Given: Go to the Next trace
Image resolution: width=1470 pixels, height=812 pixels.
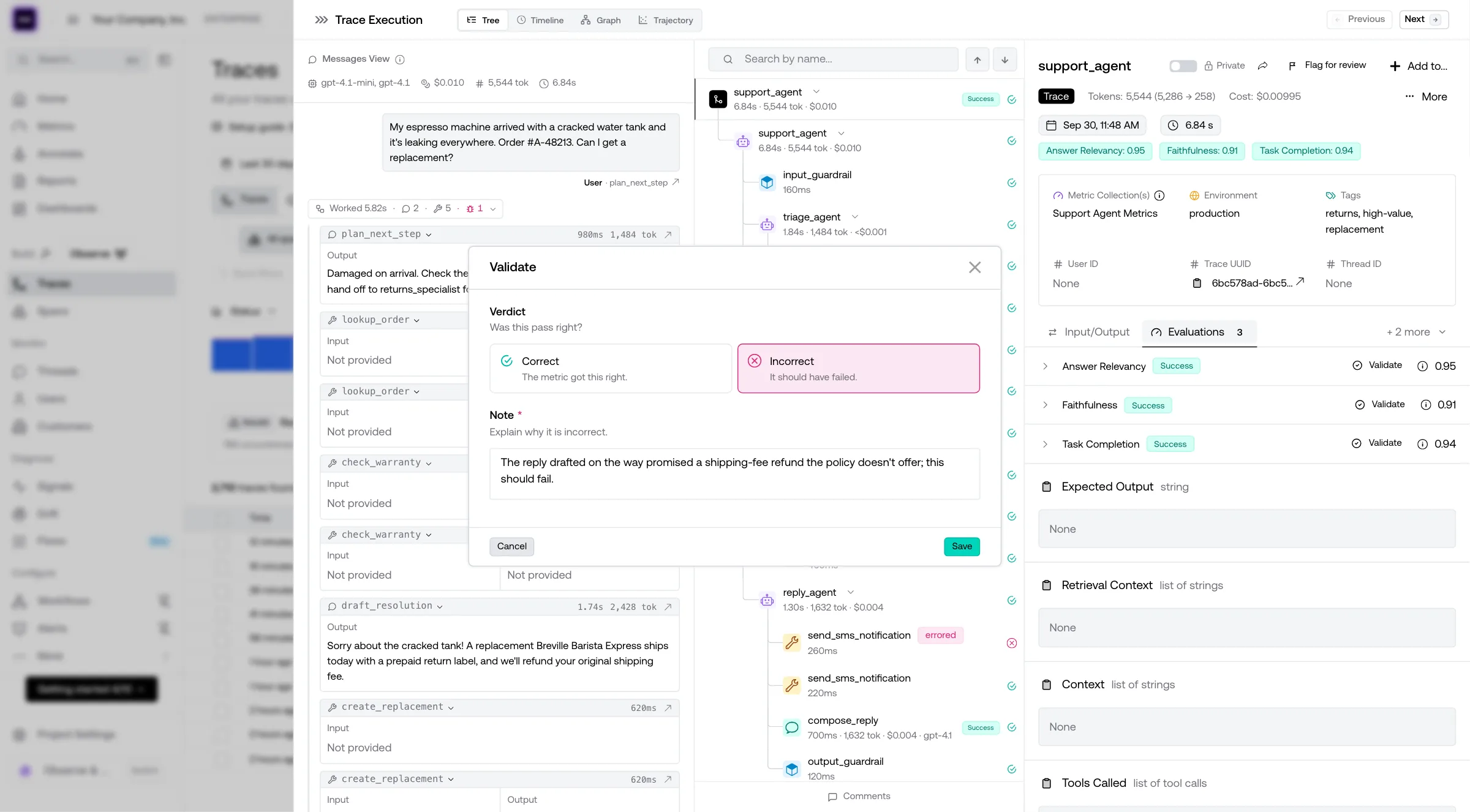Looking at the screenshot, I should coord(1423,19).
